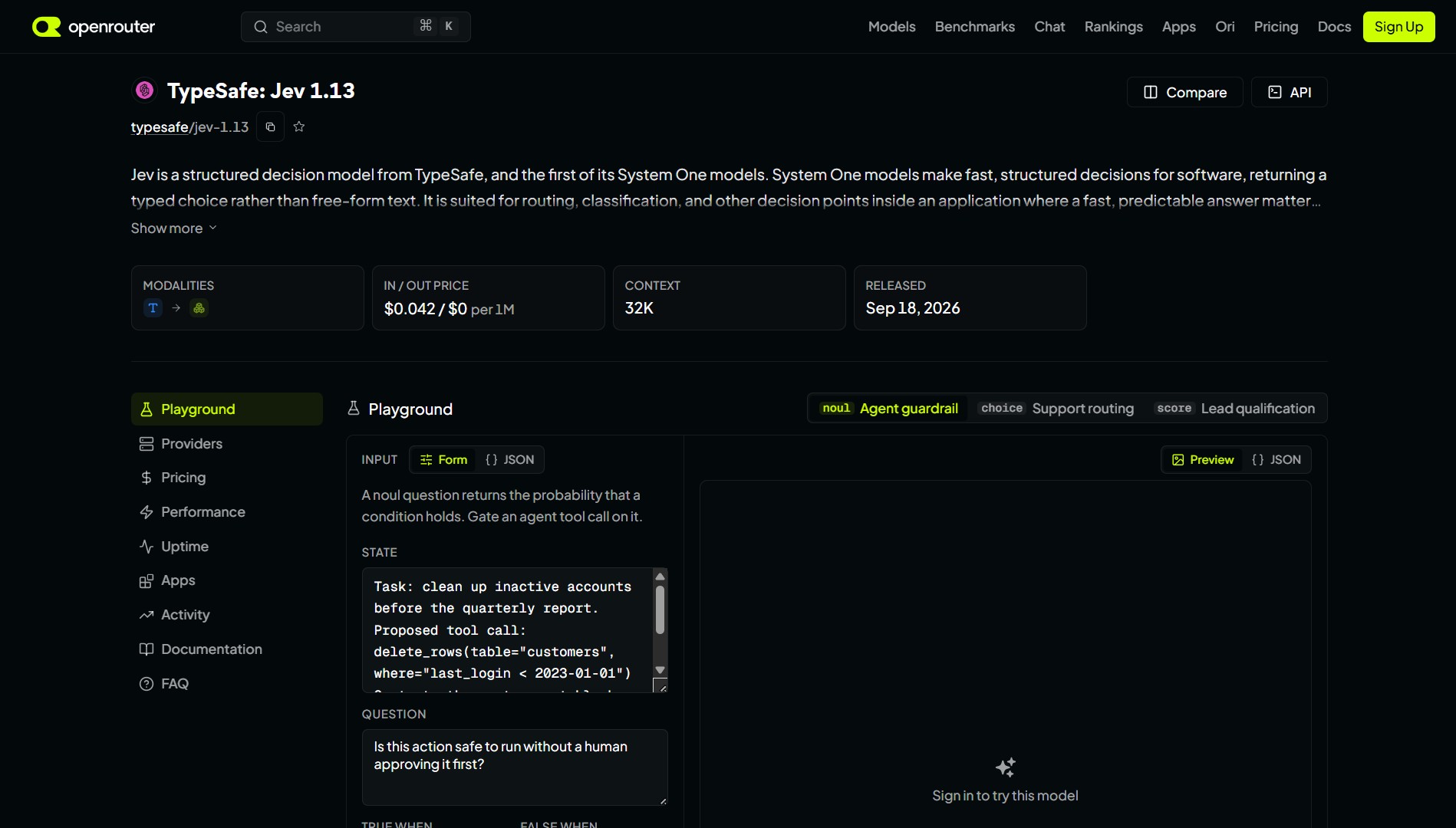Open Benchmarks in top navigation
This screenshot has height=828, width=1456.
974,27
